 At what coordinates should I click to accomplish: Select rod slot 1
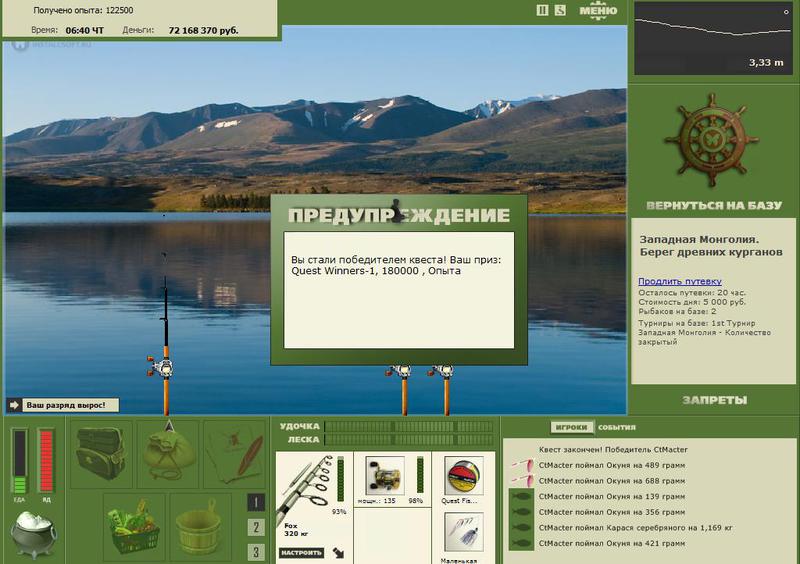256,503
